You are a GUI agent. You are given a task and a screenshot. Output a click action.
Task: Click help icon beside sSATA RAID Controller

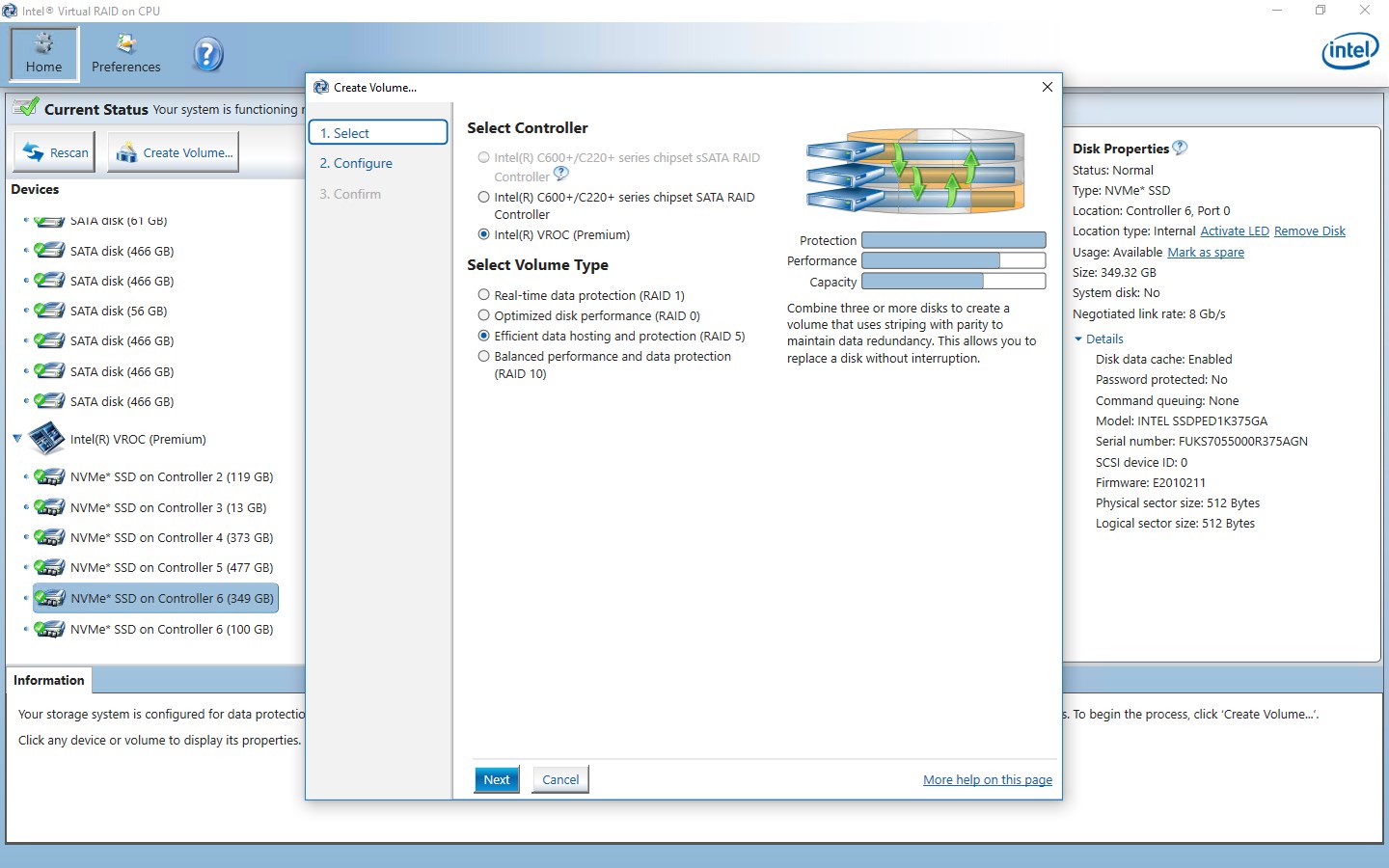(x=561, y=174)
